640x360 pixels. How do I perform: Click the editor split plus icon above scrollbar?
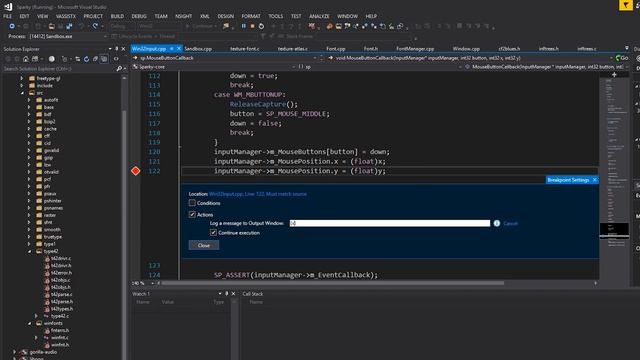tap(614, 75)
